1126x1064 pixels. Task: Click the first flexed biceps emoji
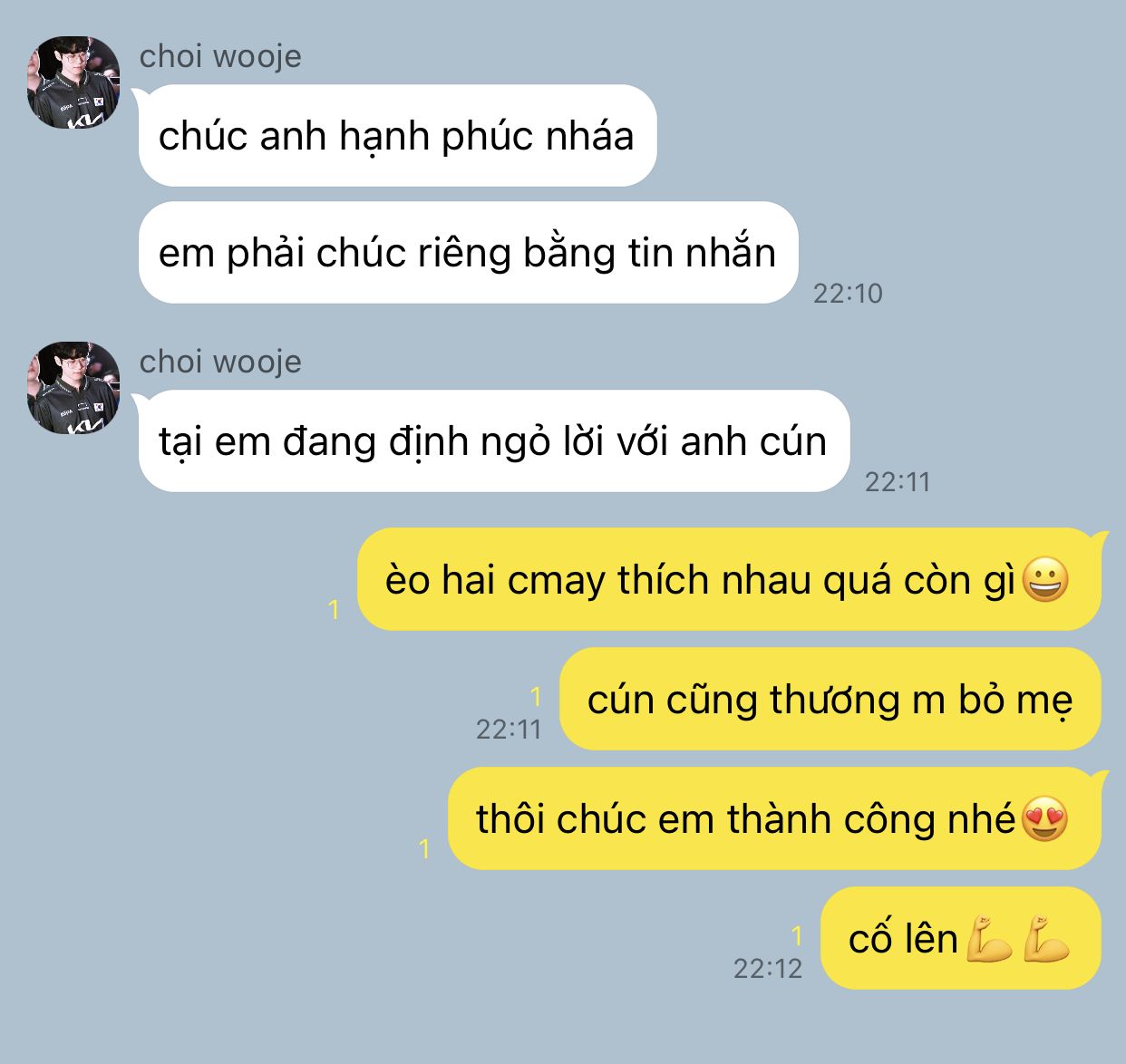[x=989, y=939]
